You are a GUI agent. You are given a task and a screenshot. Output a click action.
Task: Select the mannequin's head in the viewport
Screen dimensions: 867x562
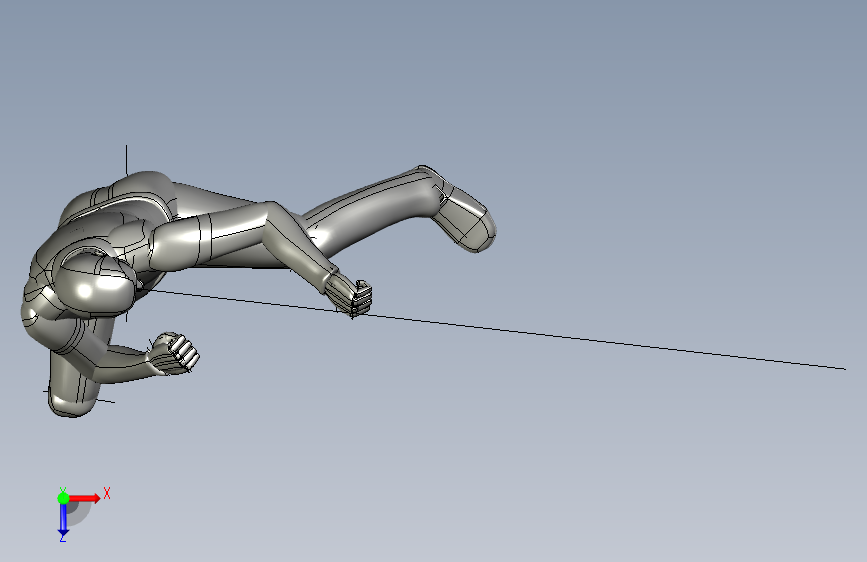tap(97, 286)
